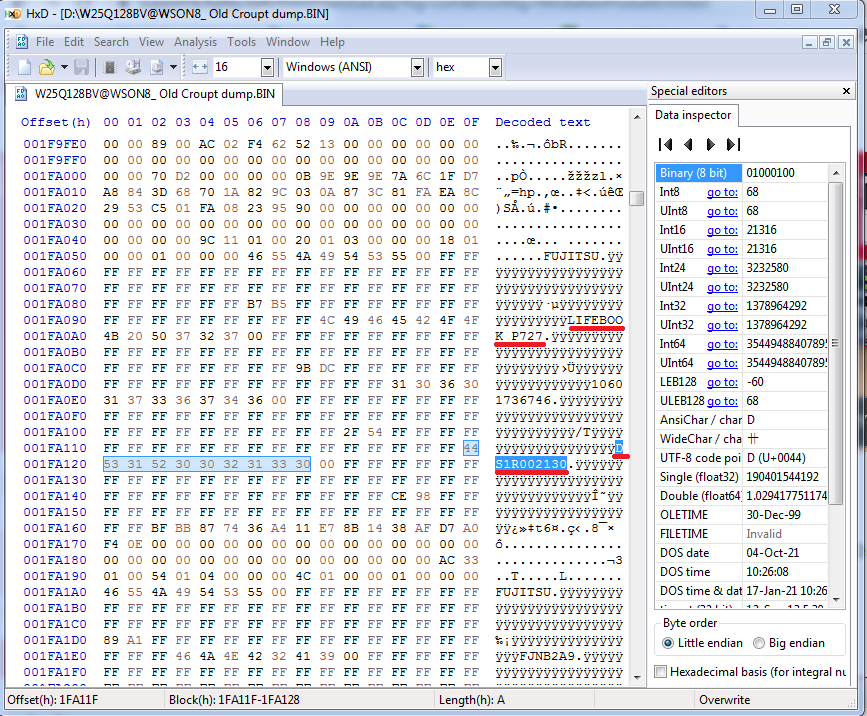
Task: Click decoded text FUJITSU at row 001FA050
Action: [572, 257]
